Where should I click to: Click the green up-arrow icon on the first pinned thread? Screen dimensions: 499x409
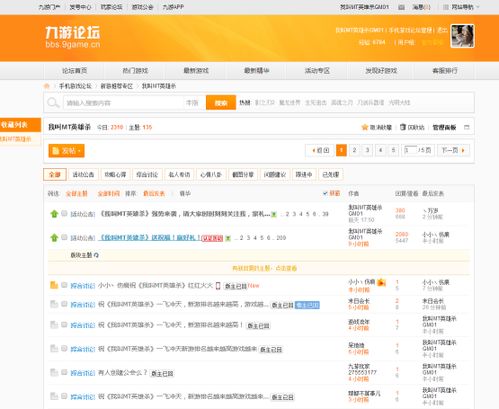click(54, 214)
